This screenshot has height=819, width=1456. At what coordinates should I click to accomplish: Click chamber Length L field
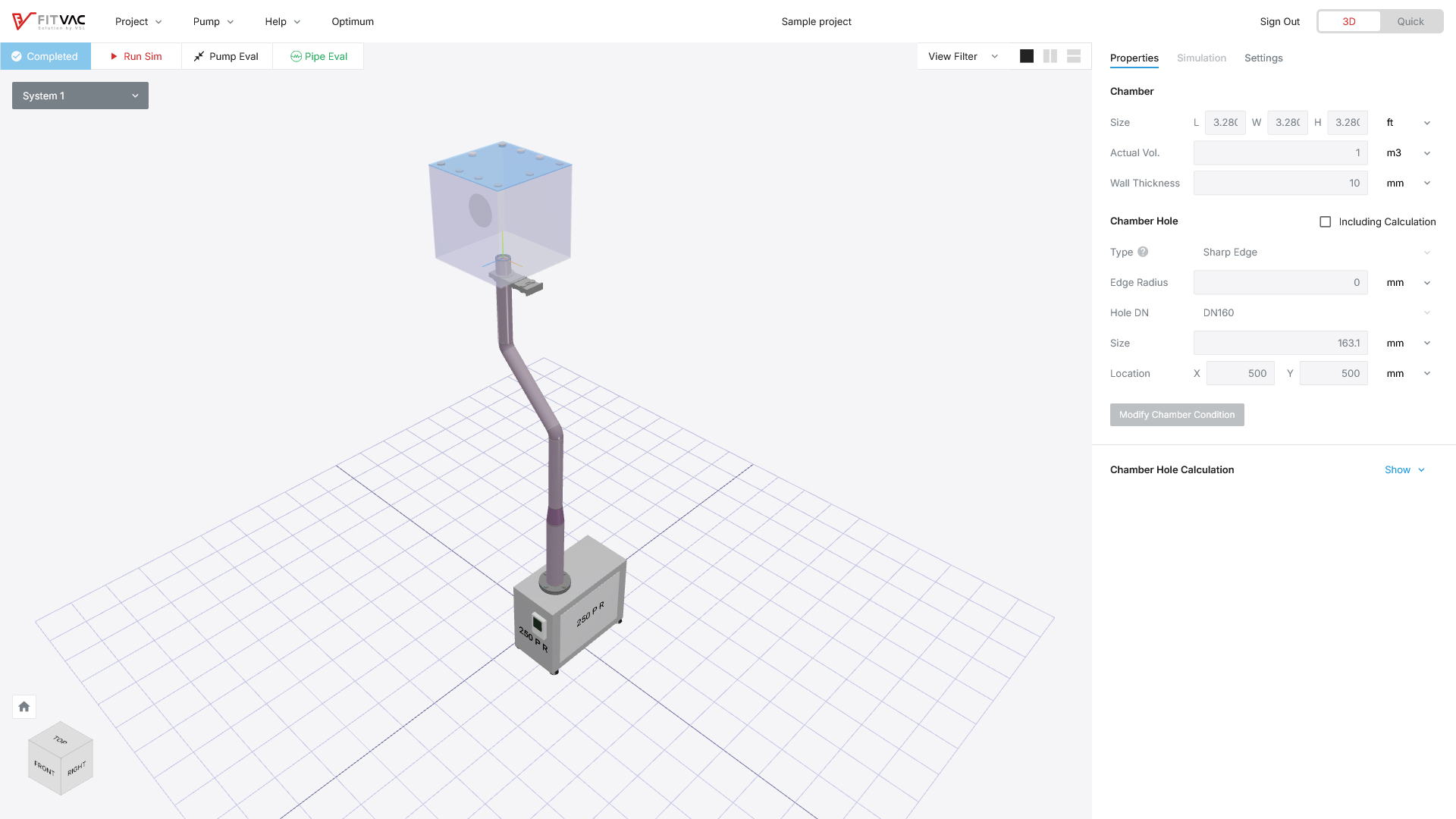1225,122
